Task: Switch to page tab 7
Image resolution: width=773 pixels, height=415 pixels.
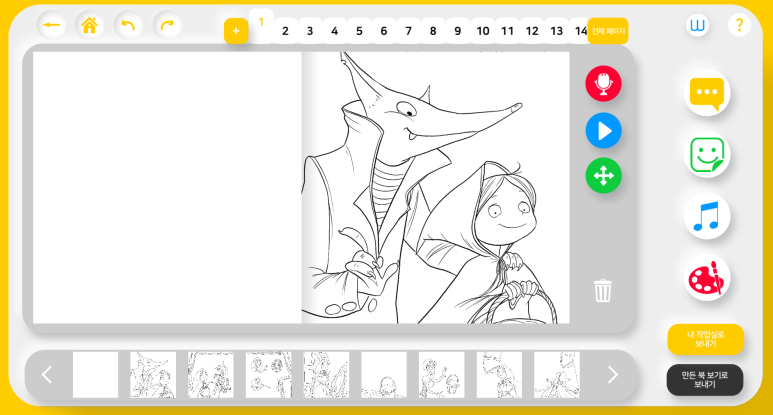Action: 408,31
